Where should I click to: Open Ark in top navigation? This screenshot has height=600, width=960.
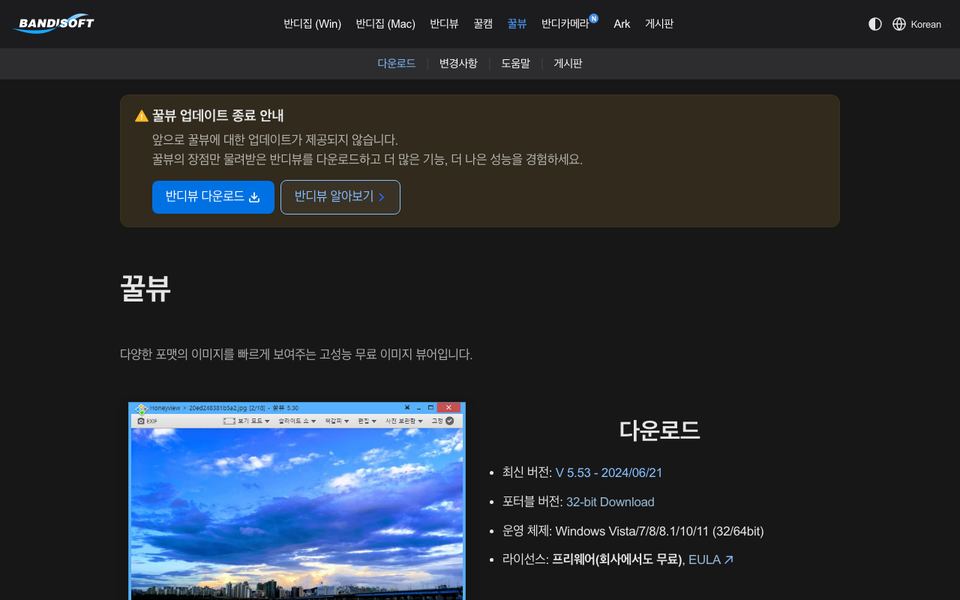click(621, 24)
